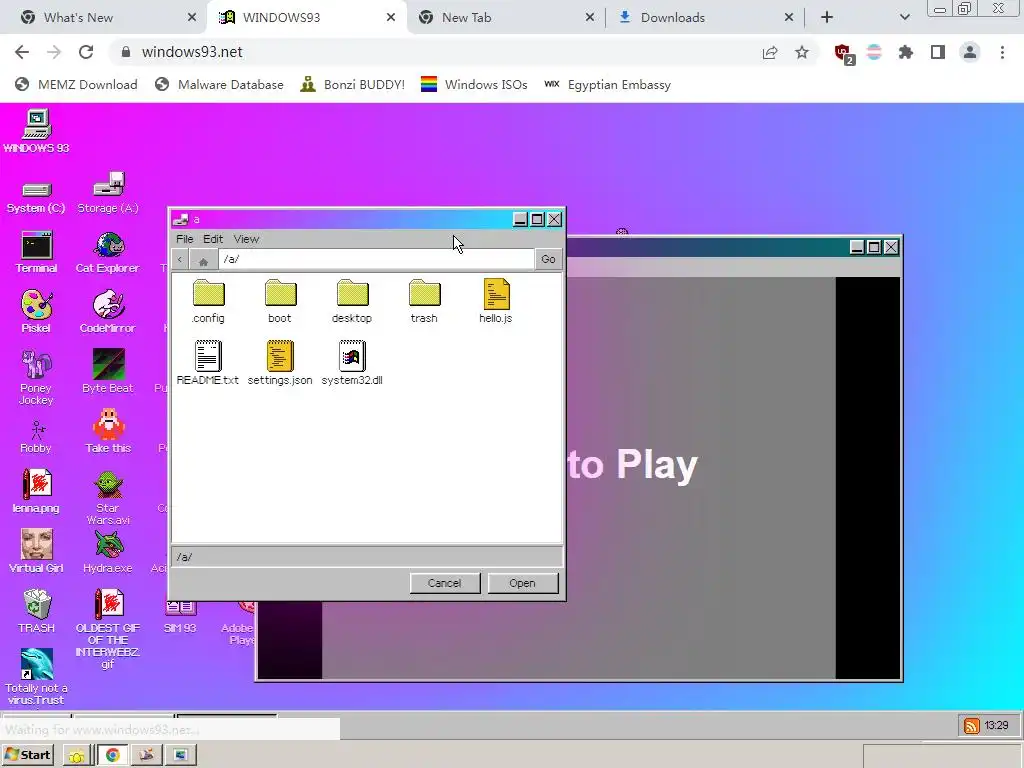
Task: Open a new browser tab with plus
Action: [827, 18]
